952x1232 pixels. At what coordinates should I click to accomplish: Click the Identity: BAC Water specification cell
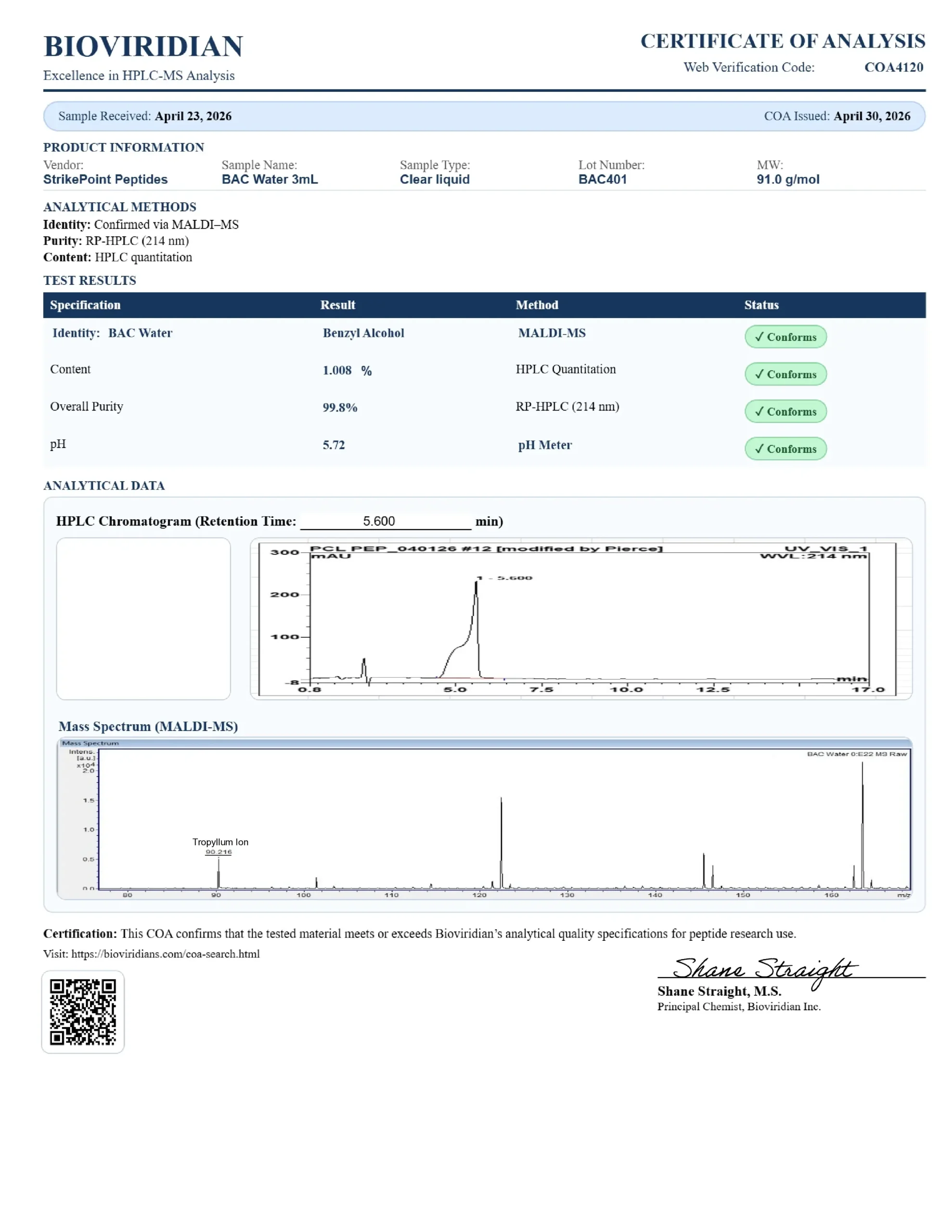click(x=112, y=334)
